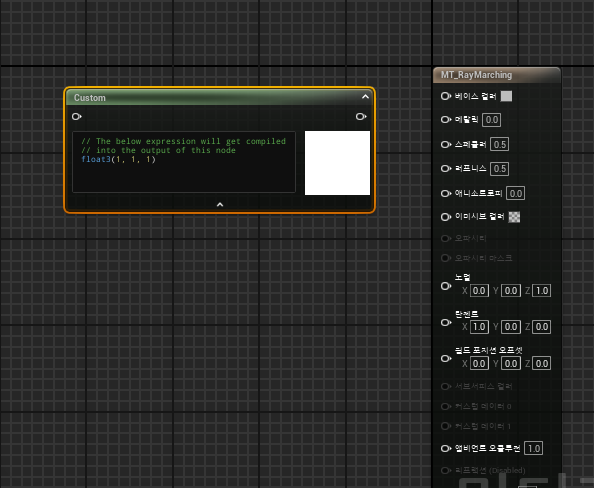The width and height of the screenshot is (594, 488).
Task: Click the Custom node's output pin
Action: [x=361, y=116]
